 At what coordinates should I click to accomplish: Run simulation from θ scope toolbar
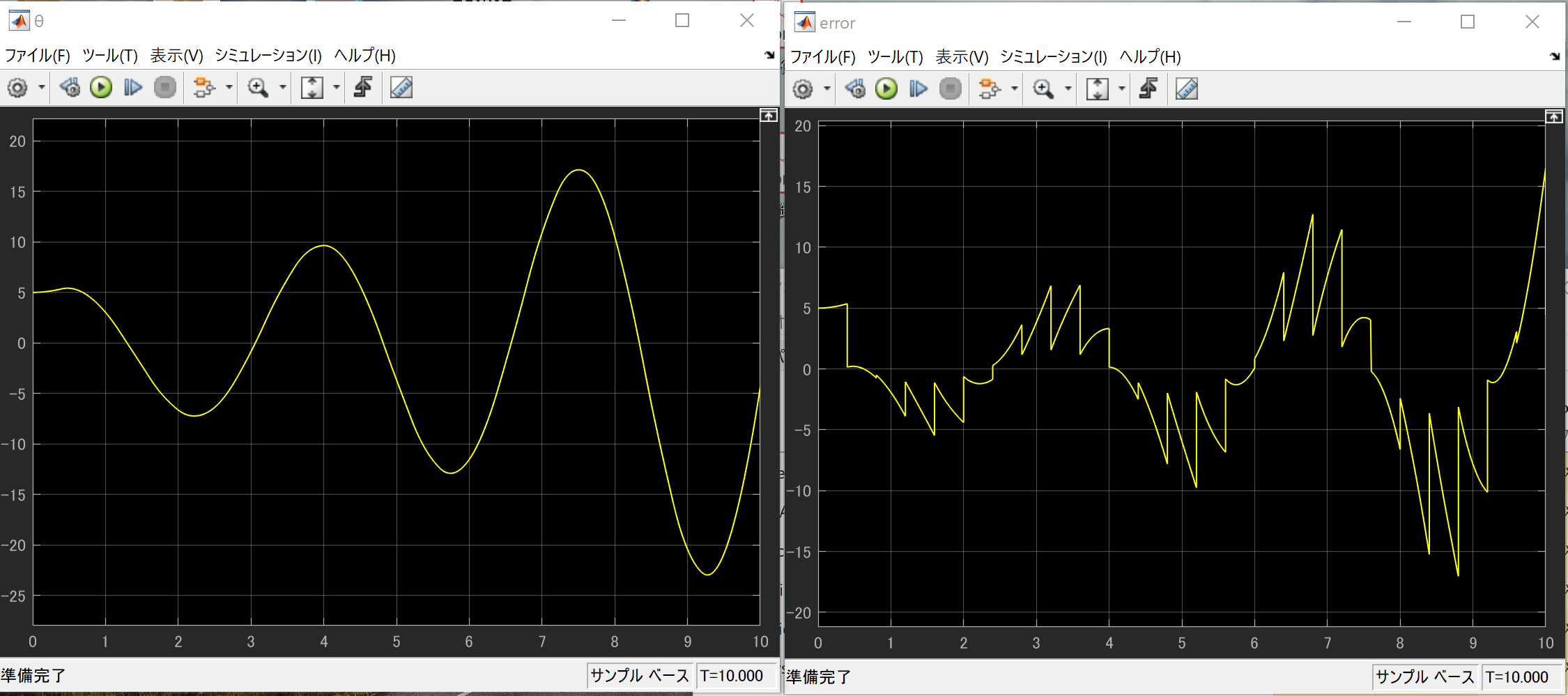point(101,88)
